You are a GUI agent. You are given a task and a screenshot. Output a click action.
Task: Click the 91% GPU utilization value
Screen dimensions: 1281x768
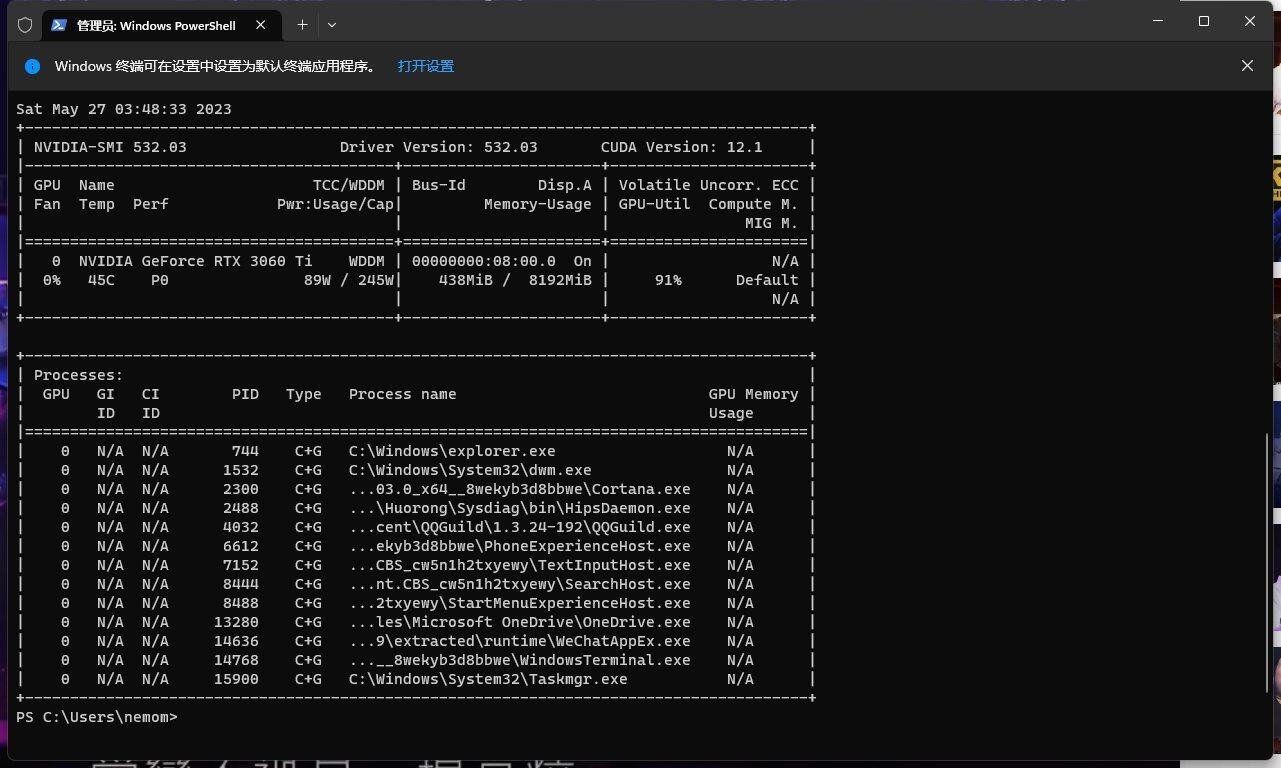click(668, 280)
